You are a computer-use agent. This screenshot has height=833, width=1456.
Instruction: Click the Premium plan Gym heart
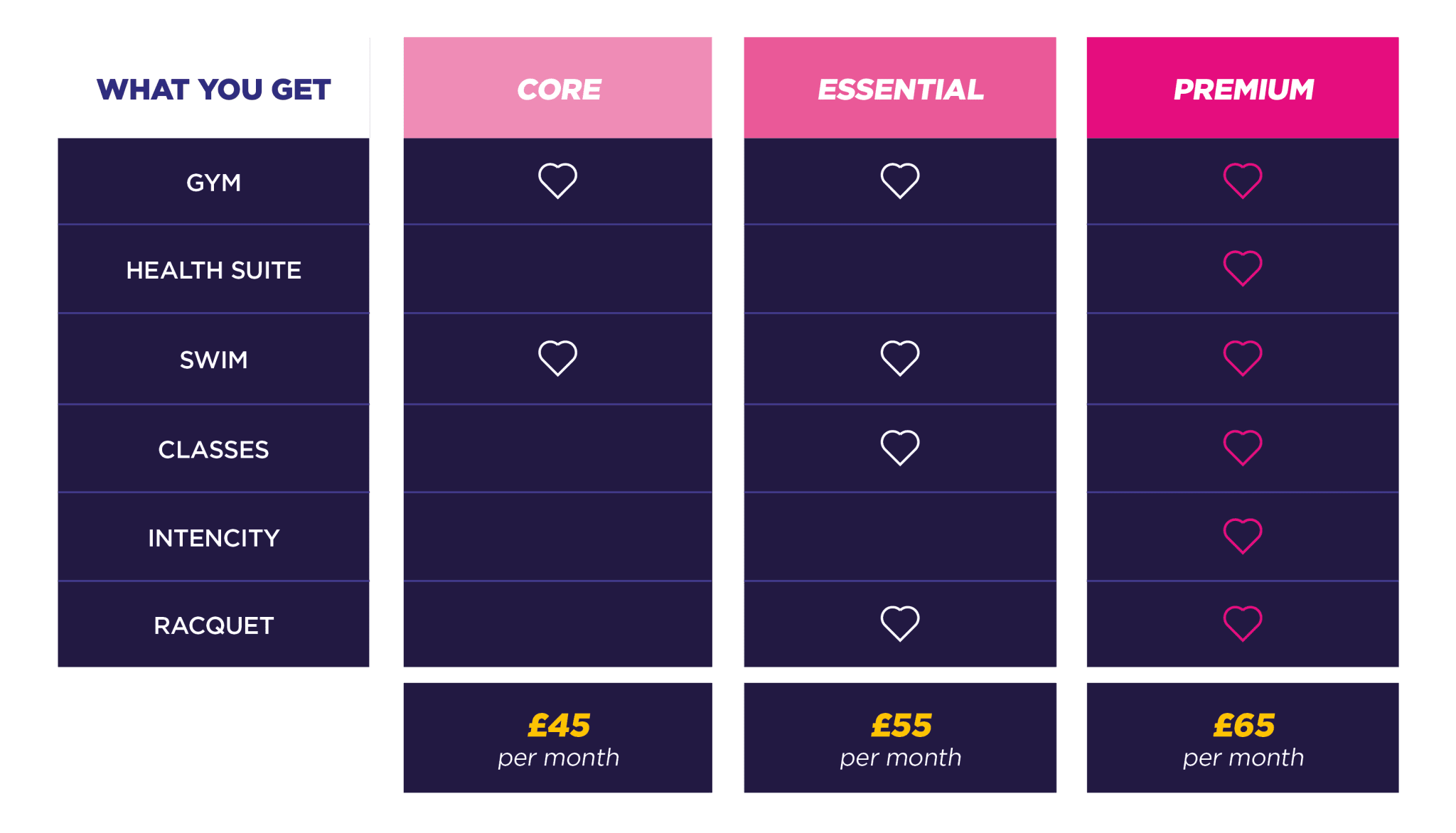point(1243,181)
